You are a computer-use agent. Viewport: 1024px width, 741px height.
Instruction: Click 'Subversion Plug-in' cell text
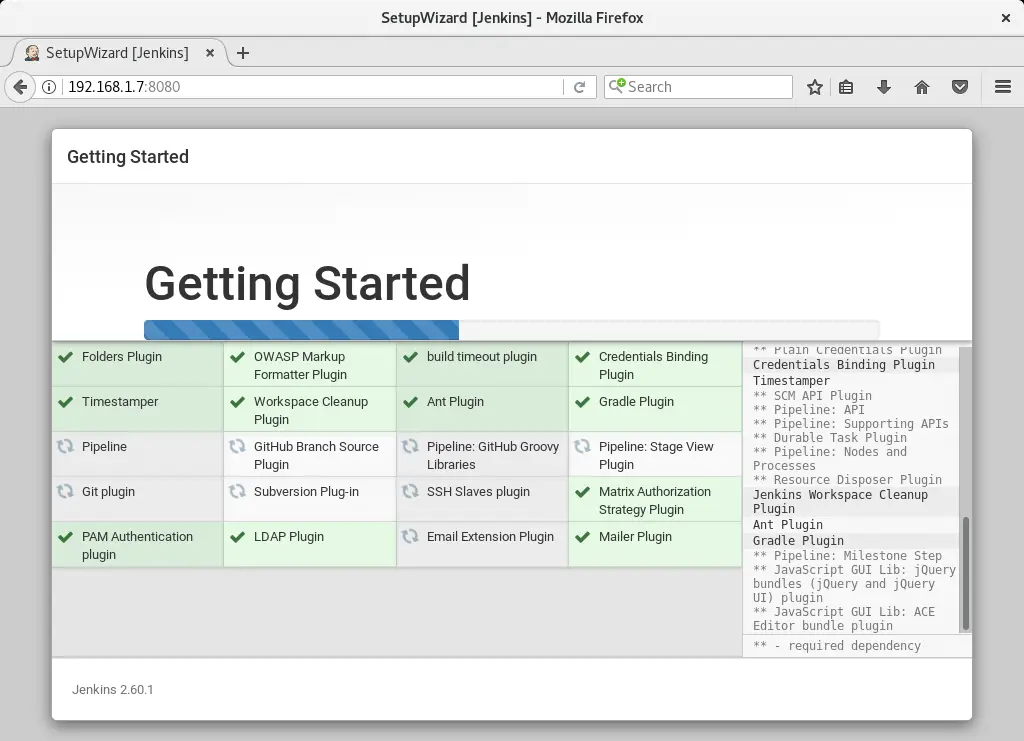tap(306, 492)
